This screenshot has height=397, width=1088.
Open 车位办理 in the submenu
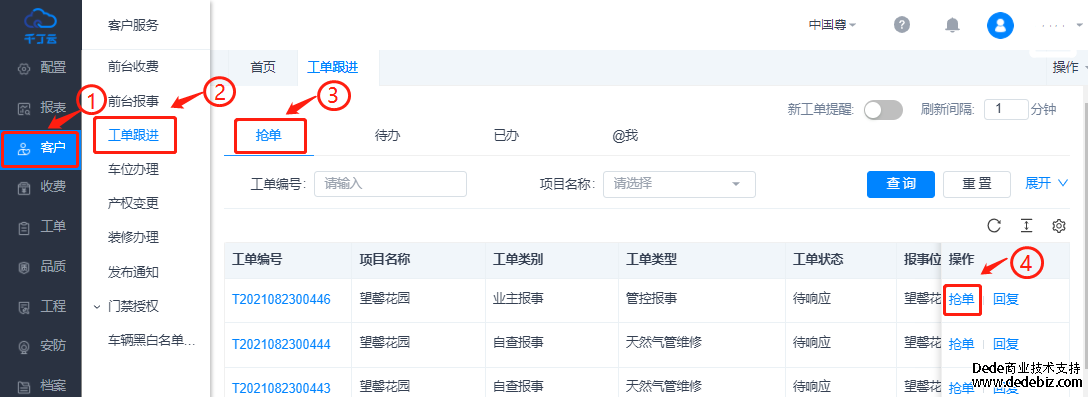pyautogui.click(x=133, y=169)
